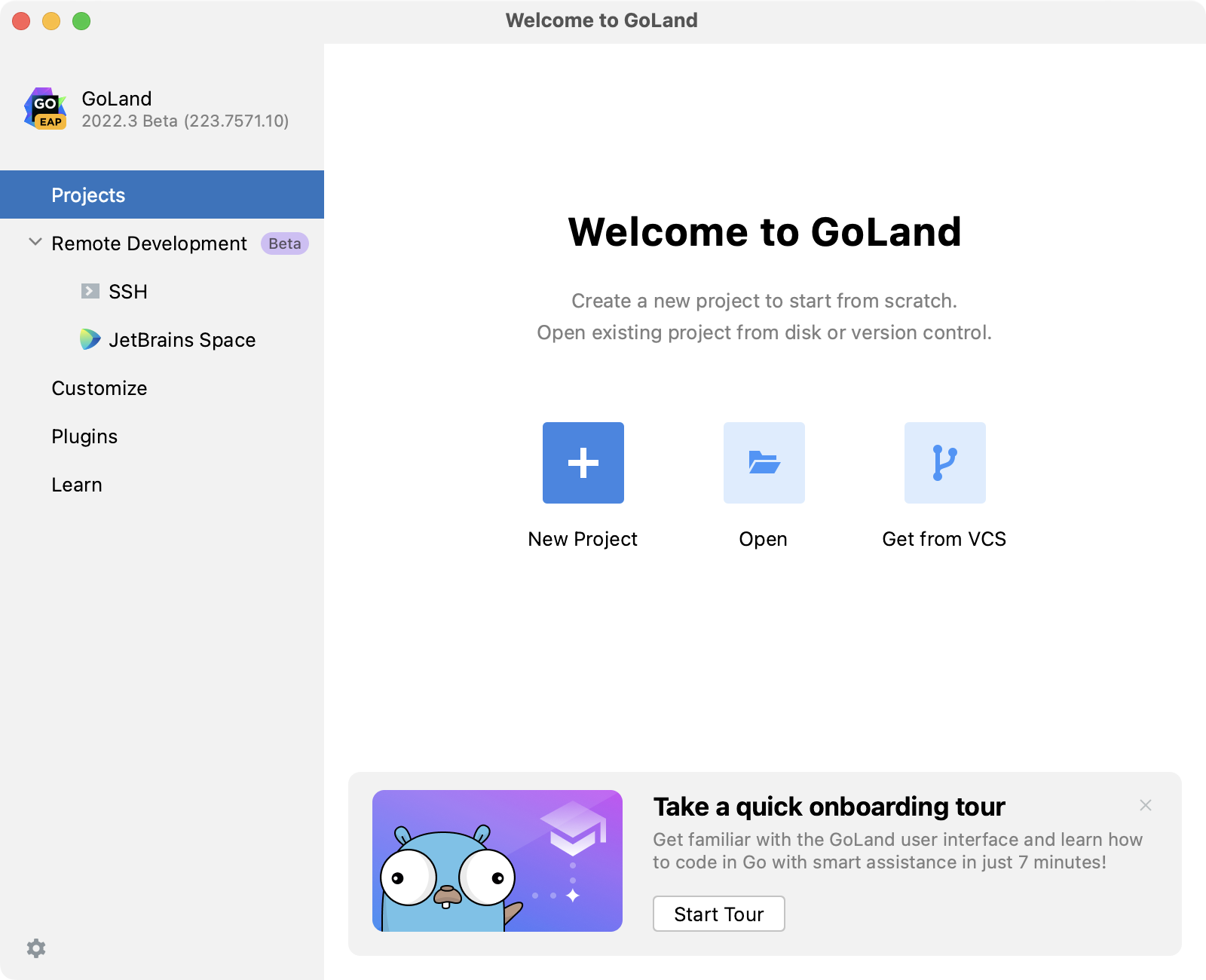Open the Customize tab
The width and height of the screenshot is (1206, 980).
[x=162, y=387]
